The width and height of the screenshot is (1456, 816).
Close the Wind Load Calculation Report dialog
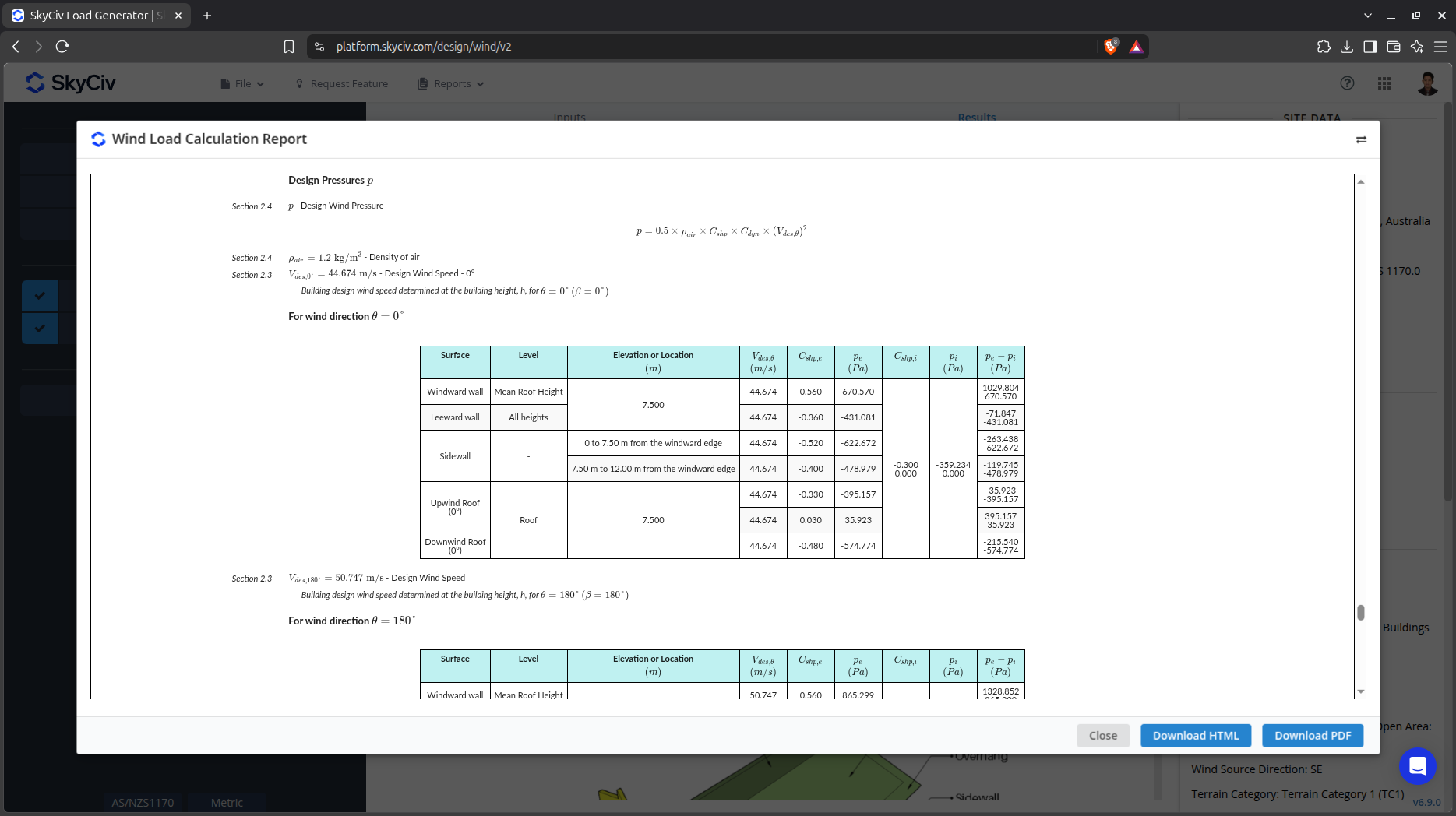pyautogui.click(x=1103, y=736)
